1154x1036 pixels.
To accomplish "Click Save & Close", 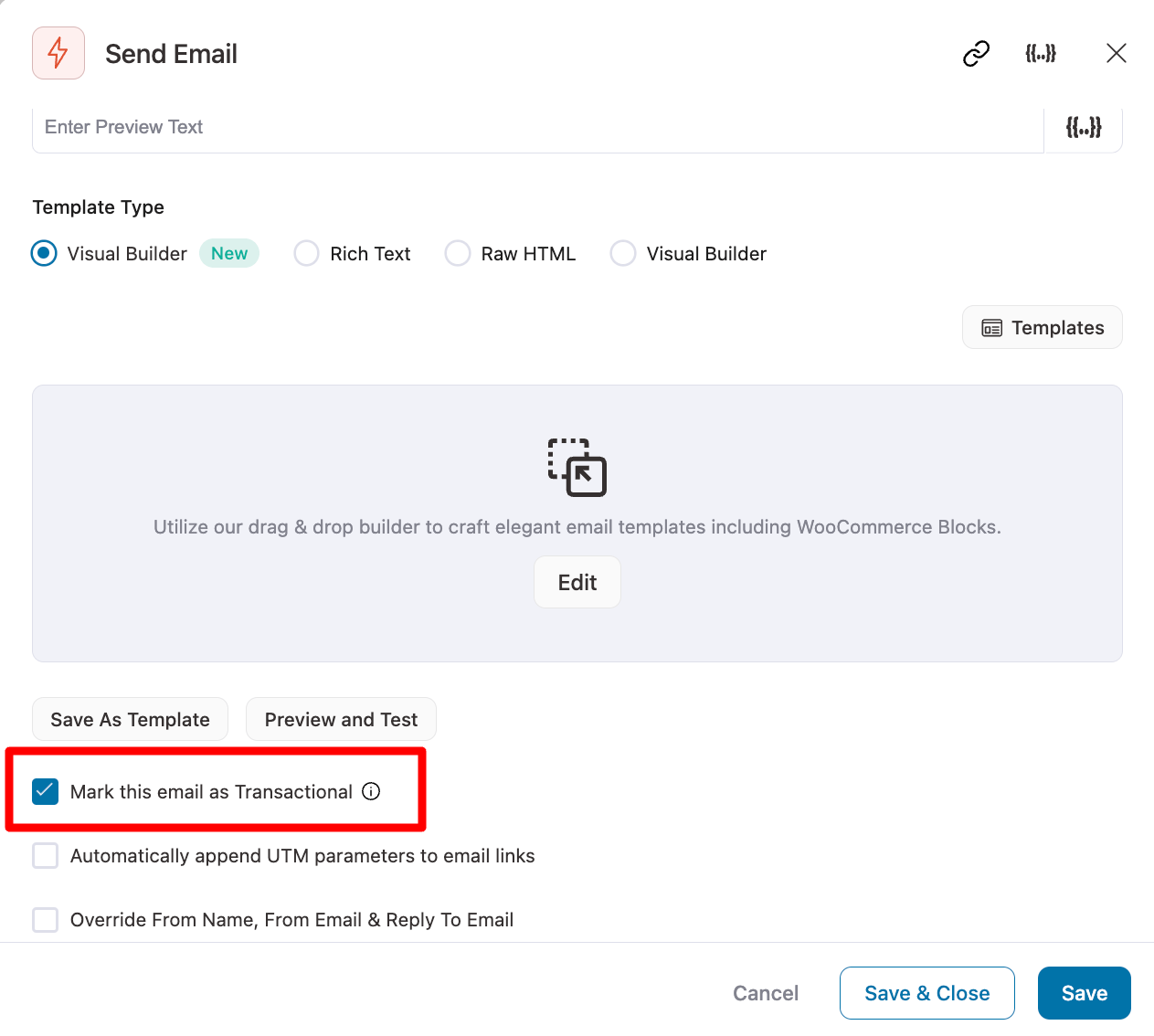I will [927, 993].
